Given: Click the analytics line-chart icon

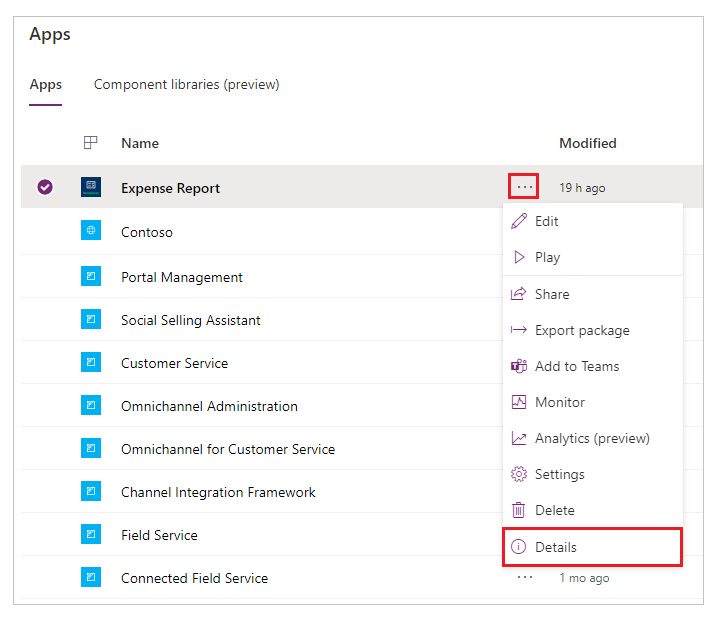Looking at the screenshot, I should tap(519, 438).
